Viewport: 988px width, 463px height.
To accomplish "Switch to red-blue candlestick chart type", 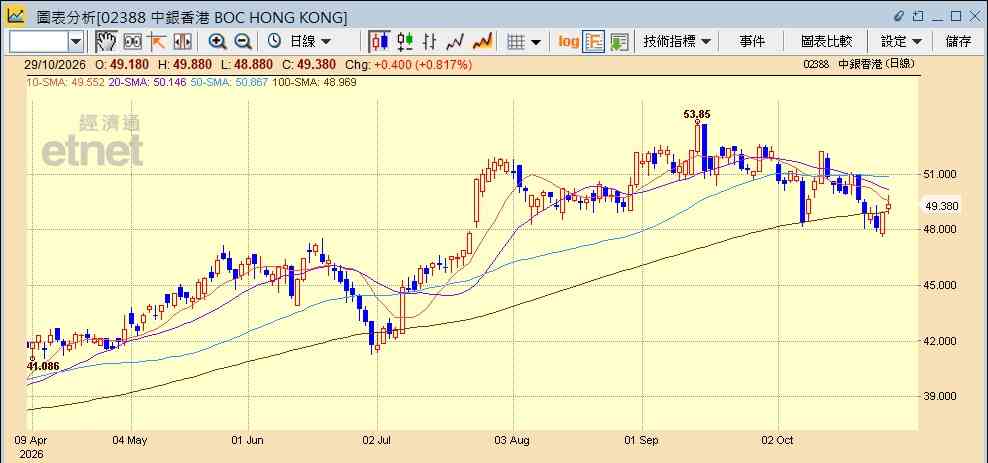I will pyautogui.click(x=379, y=42).
